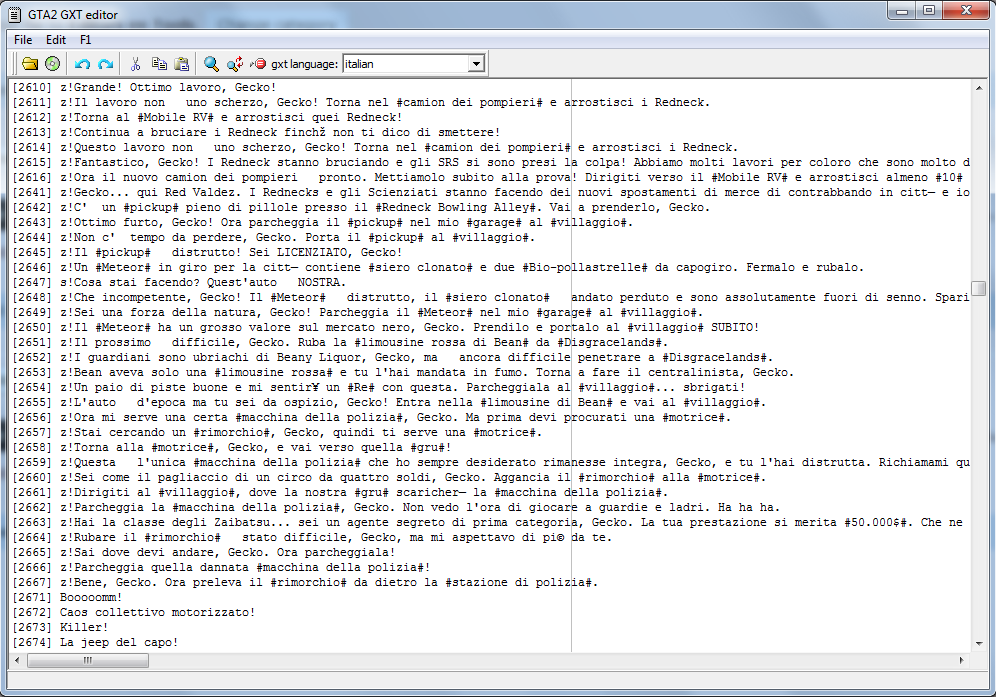The image size is (996, 697).
Task: Click line [2659] "Questa l'unica #macchina della polizia#"
Action: 490,463
